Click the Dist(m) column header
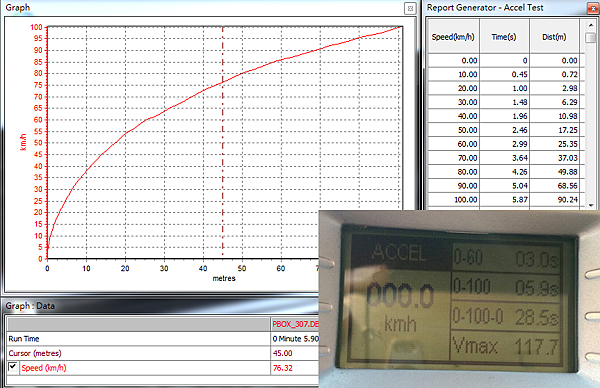The image size is (600, 388). [554, 37]
